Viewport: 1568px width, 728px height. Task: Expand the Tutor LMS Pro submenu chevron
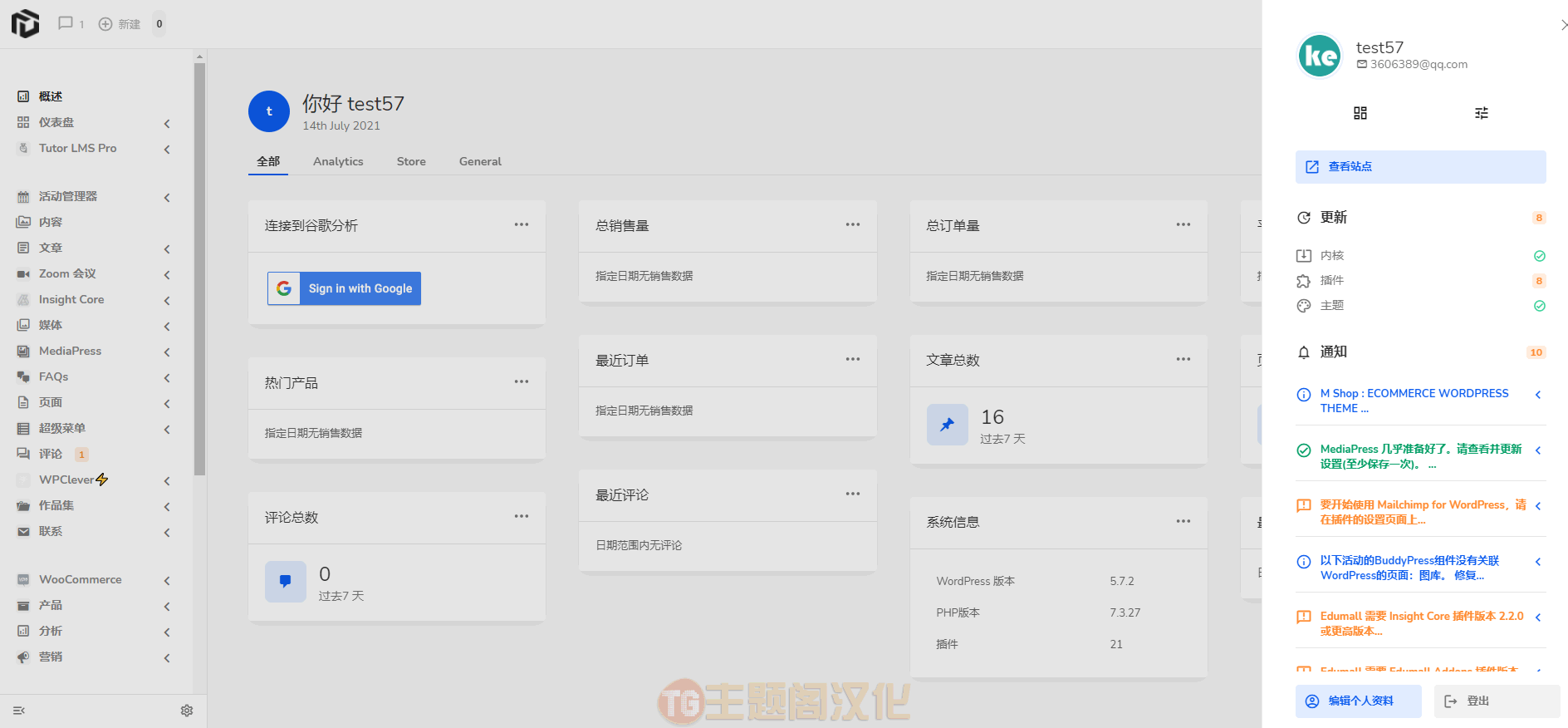click(167, 149)
